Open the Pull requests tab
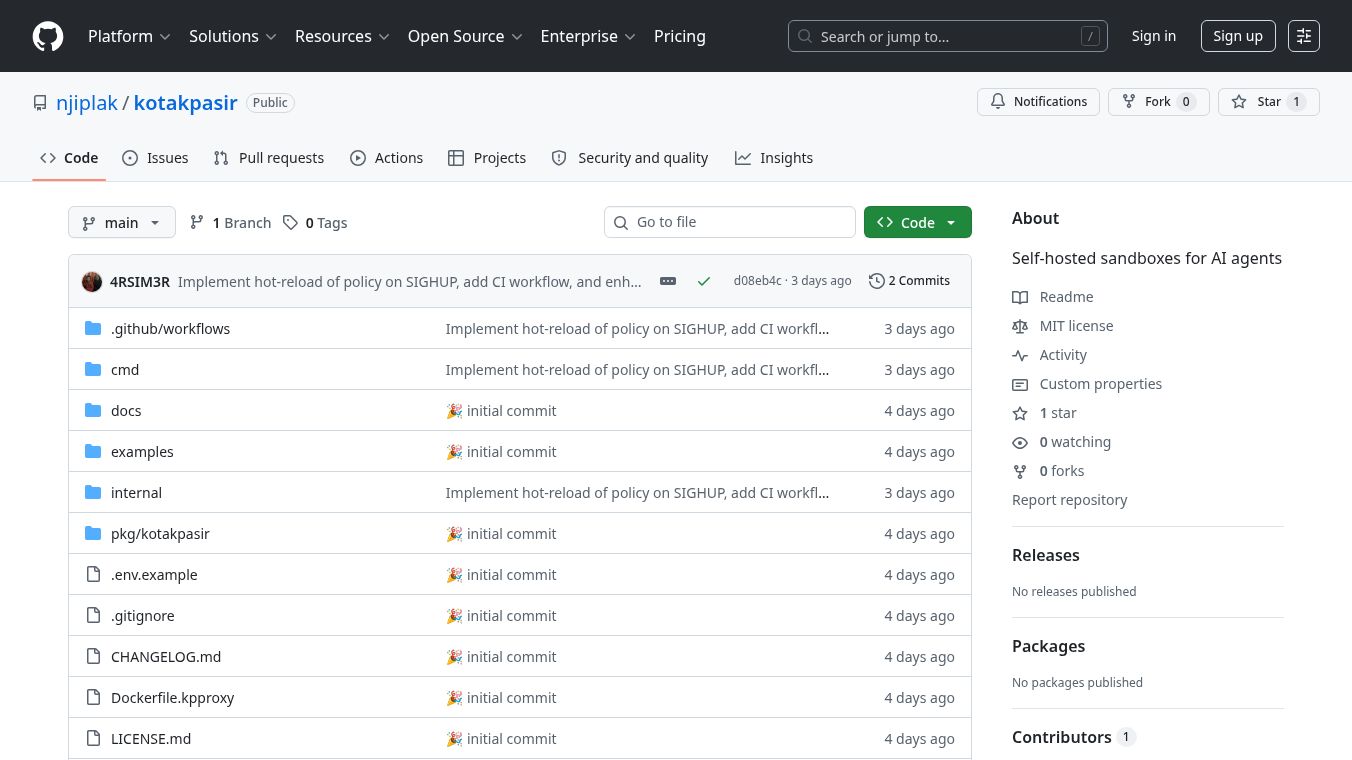This screenshot has height=760, width=1352. click(x=269, y=158)
